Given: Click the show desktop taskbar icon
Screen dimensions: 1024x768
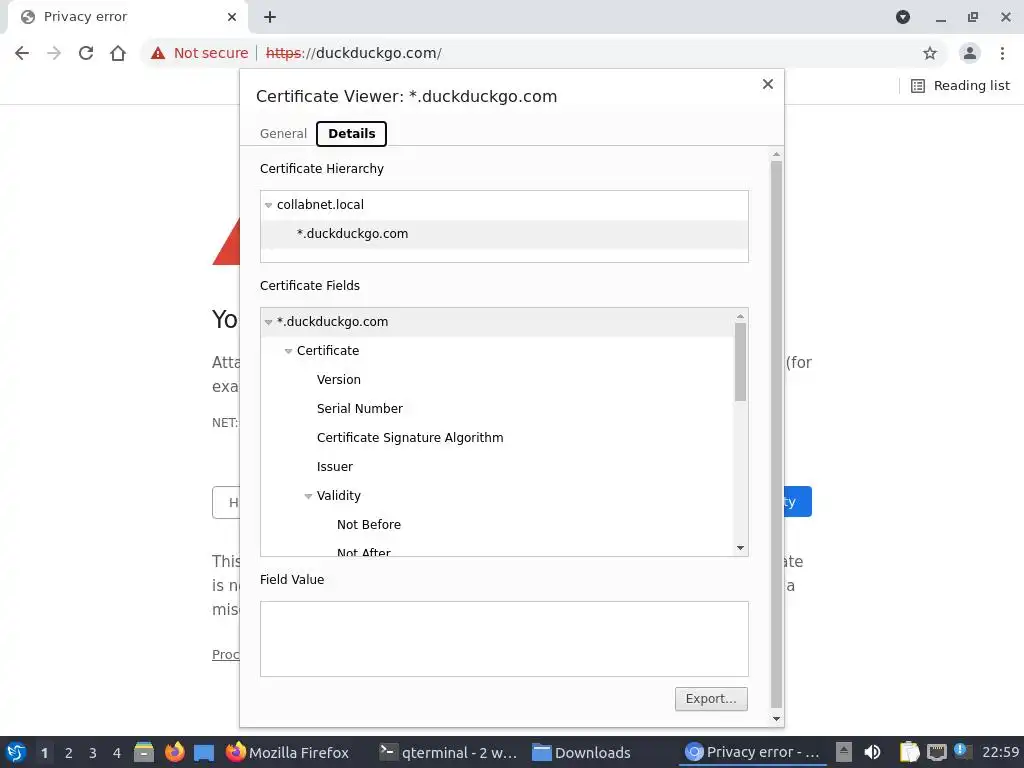Looking at the screenshot, I should point(204,752).
